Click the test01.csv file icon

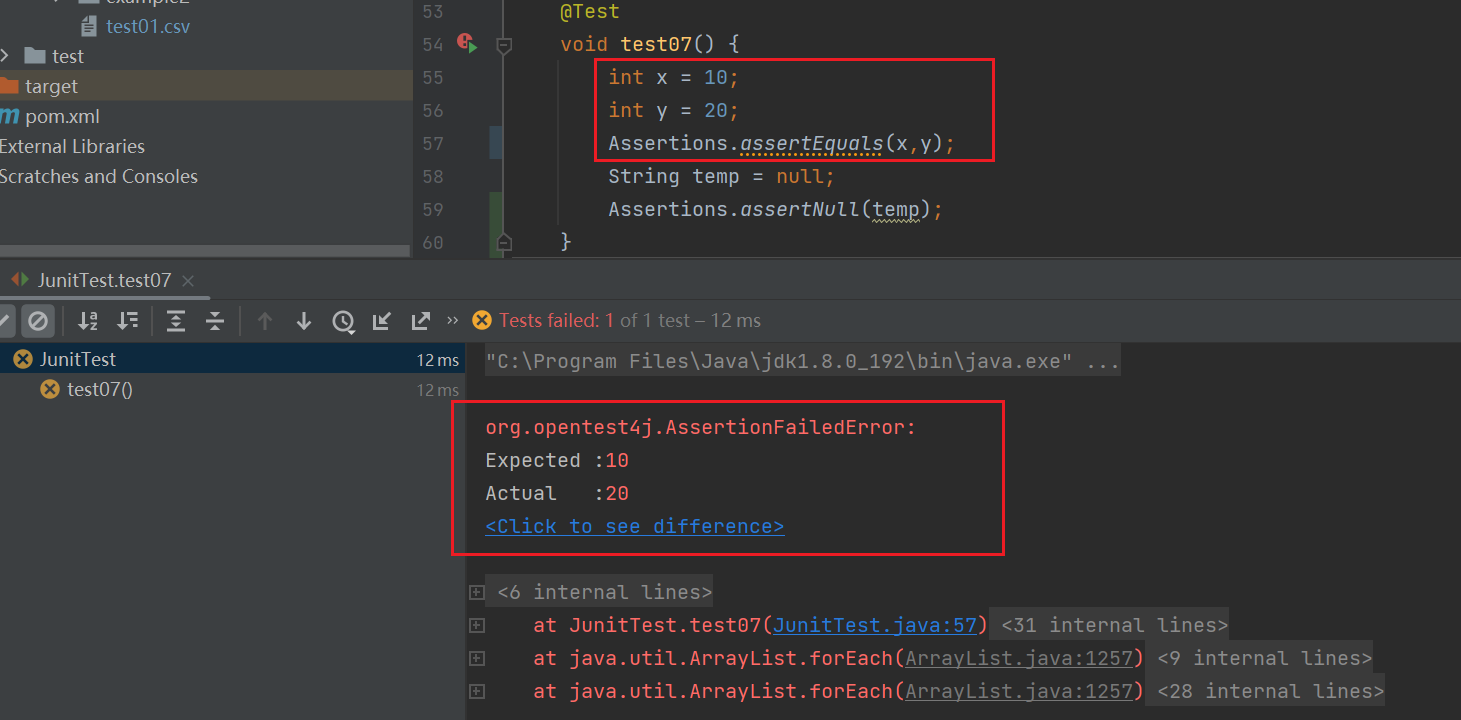[88, 26]
